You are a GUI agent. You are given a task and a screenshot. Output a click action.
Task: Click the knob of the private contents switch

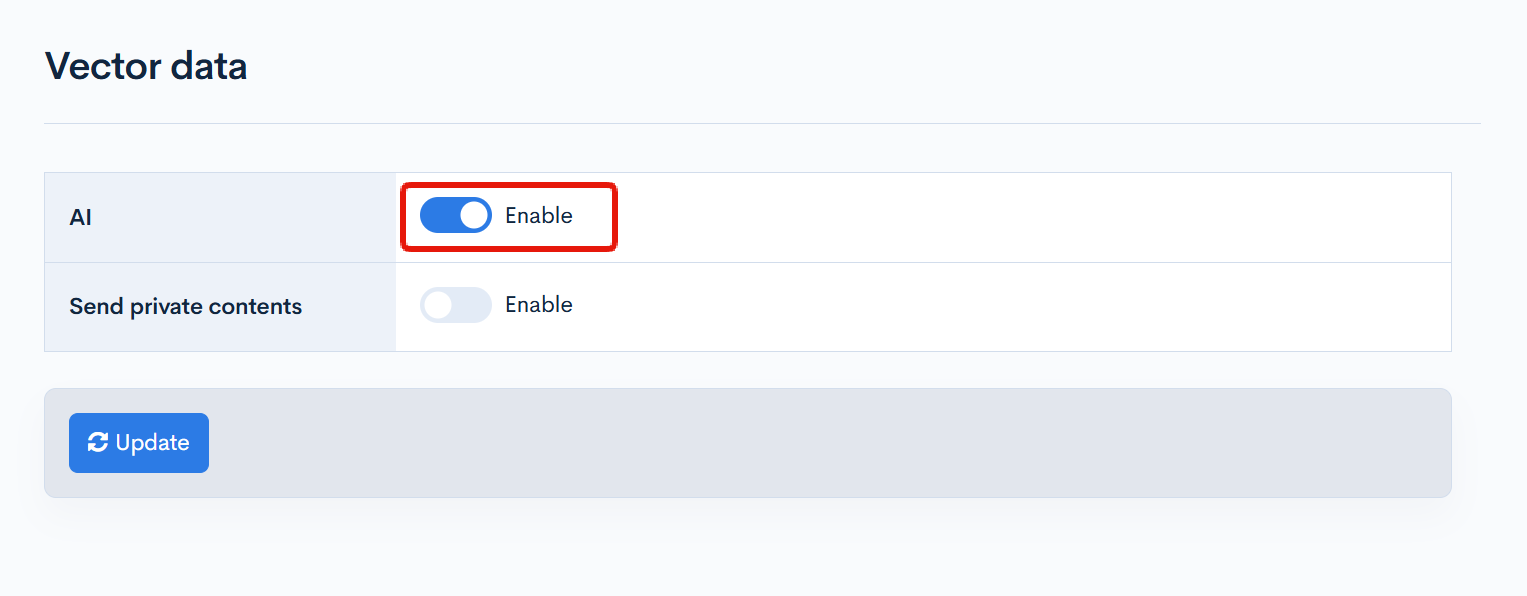click(x=438, y=305)
